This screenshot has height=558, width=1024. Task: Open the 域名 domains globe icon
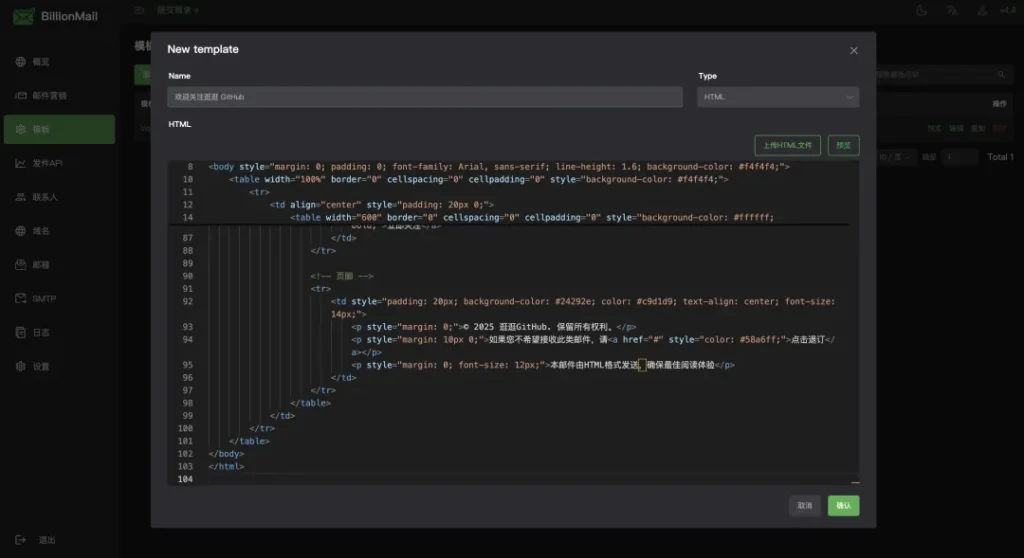tap(21, 231)
